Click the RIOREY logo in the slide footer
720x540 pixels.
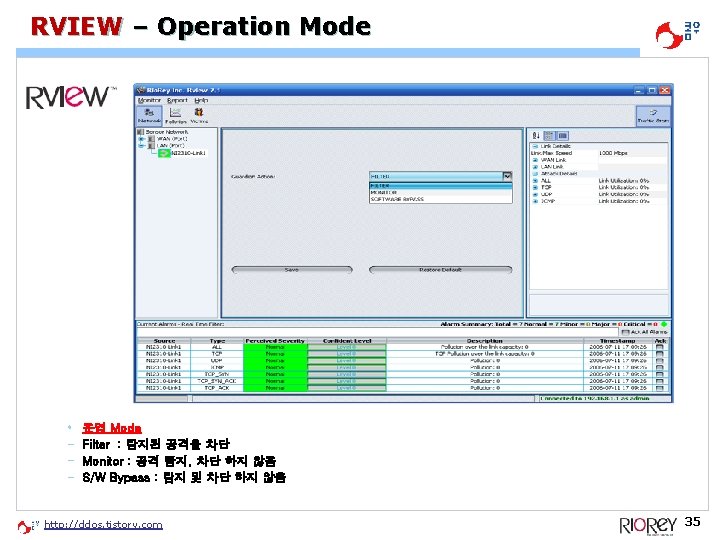(647, 525)
